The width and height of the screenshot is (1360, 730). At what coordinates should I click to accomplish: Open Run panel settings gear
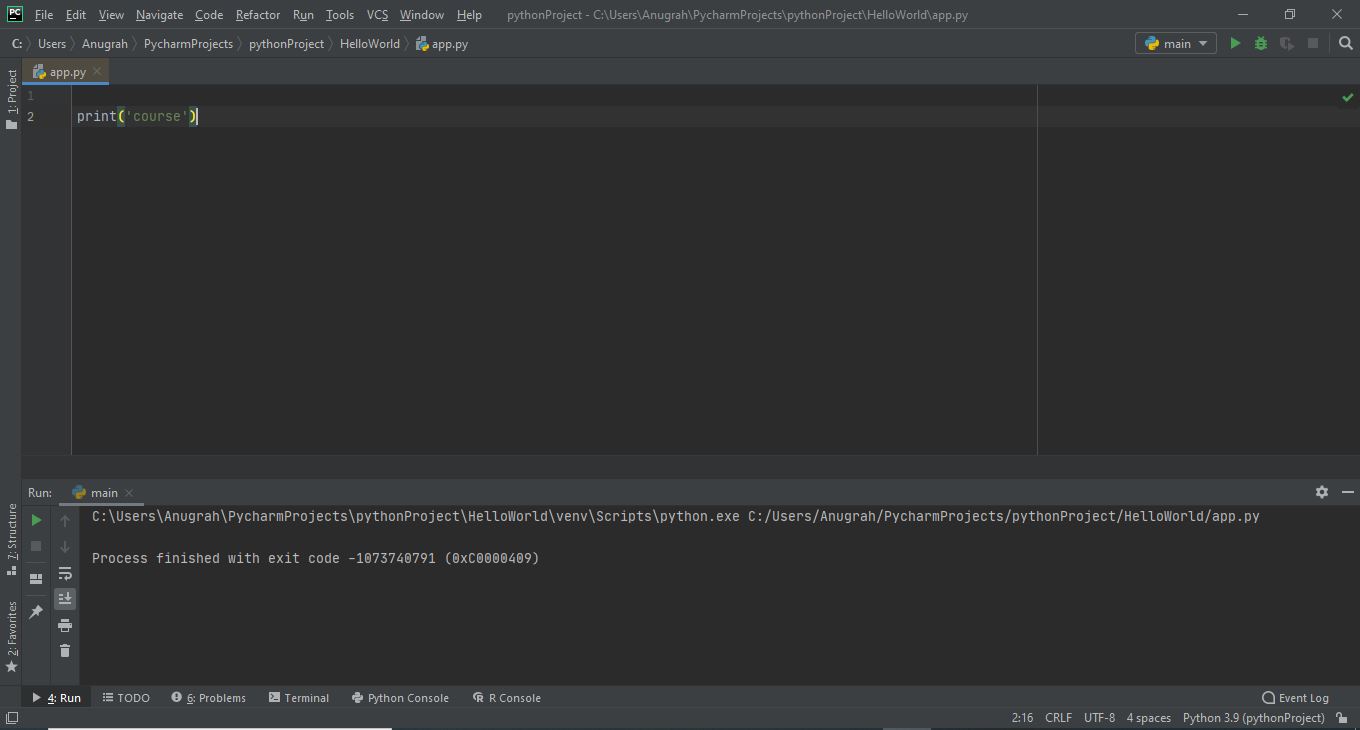[1321, 492]
